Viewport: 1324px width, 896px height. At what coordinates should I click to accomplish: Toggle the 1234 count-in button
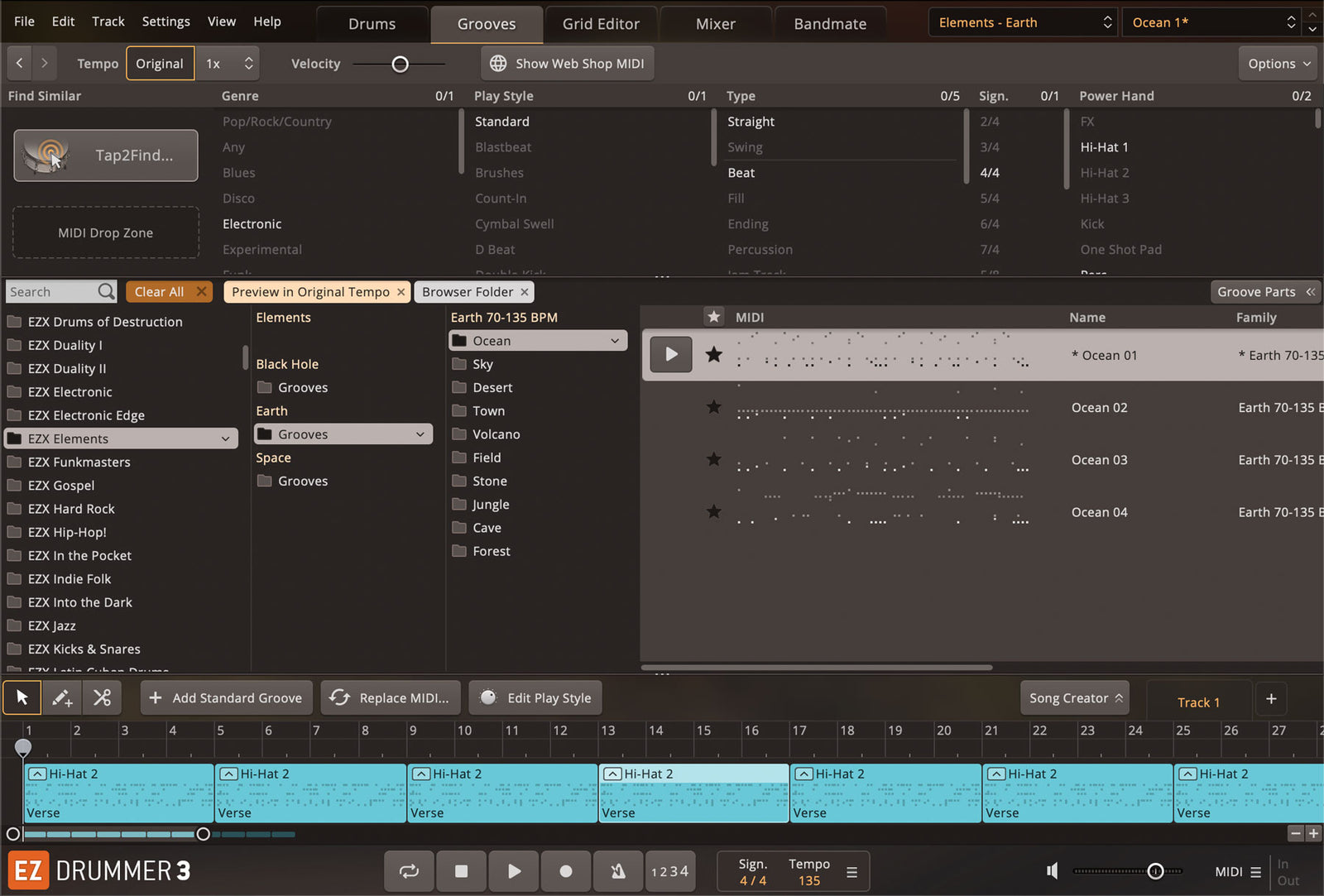pos(669,871)
